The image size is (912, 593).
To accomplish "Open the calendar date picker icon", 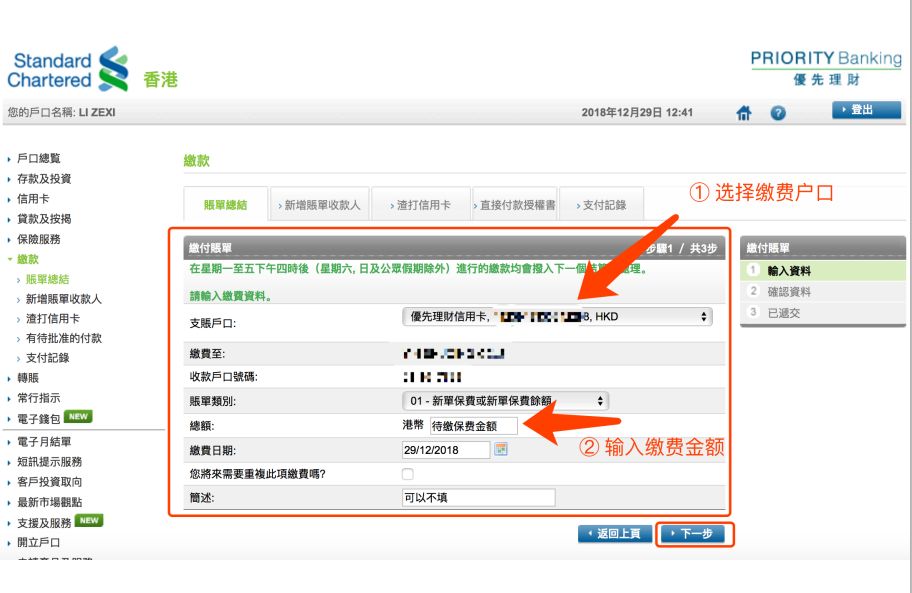I will tap(500, 449).
